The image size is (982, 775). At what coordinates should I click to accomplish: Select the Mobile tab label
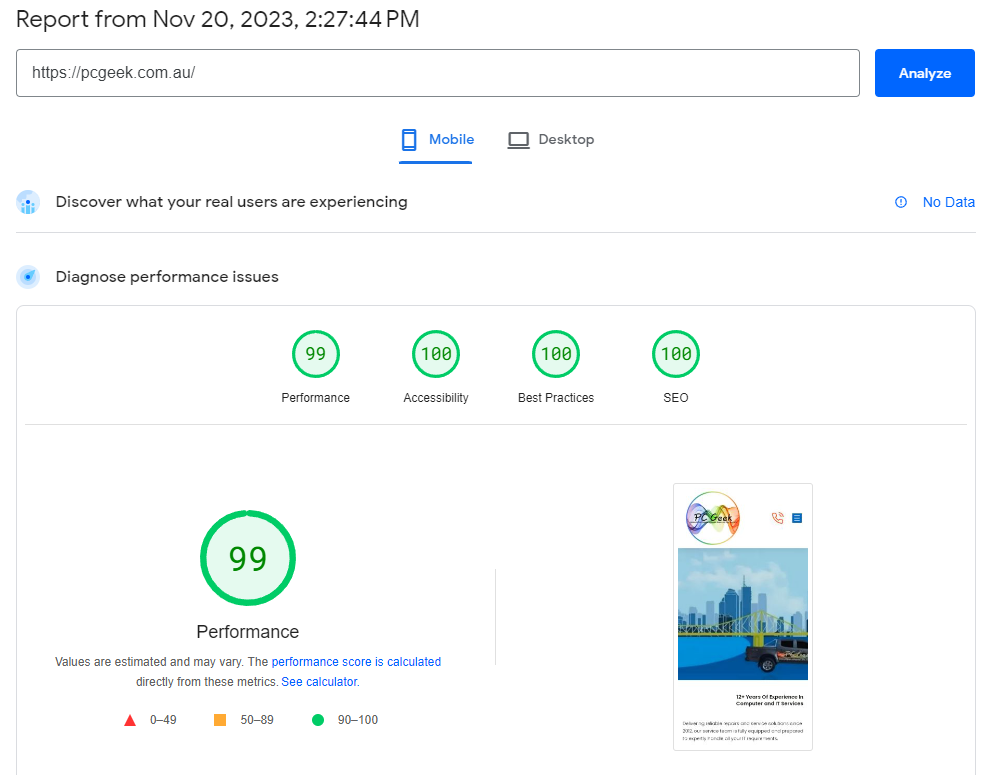tap(451, 140)
